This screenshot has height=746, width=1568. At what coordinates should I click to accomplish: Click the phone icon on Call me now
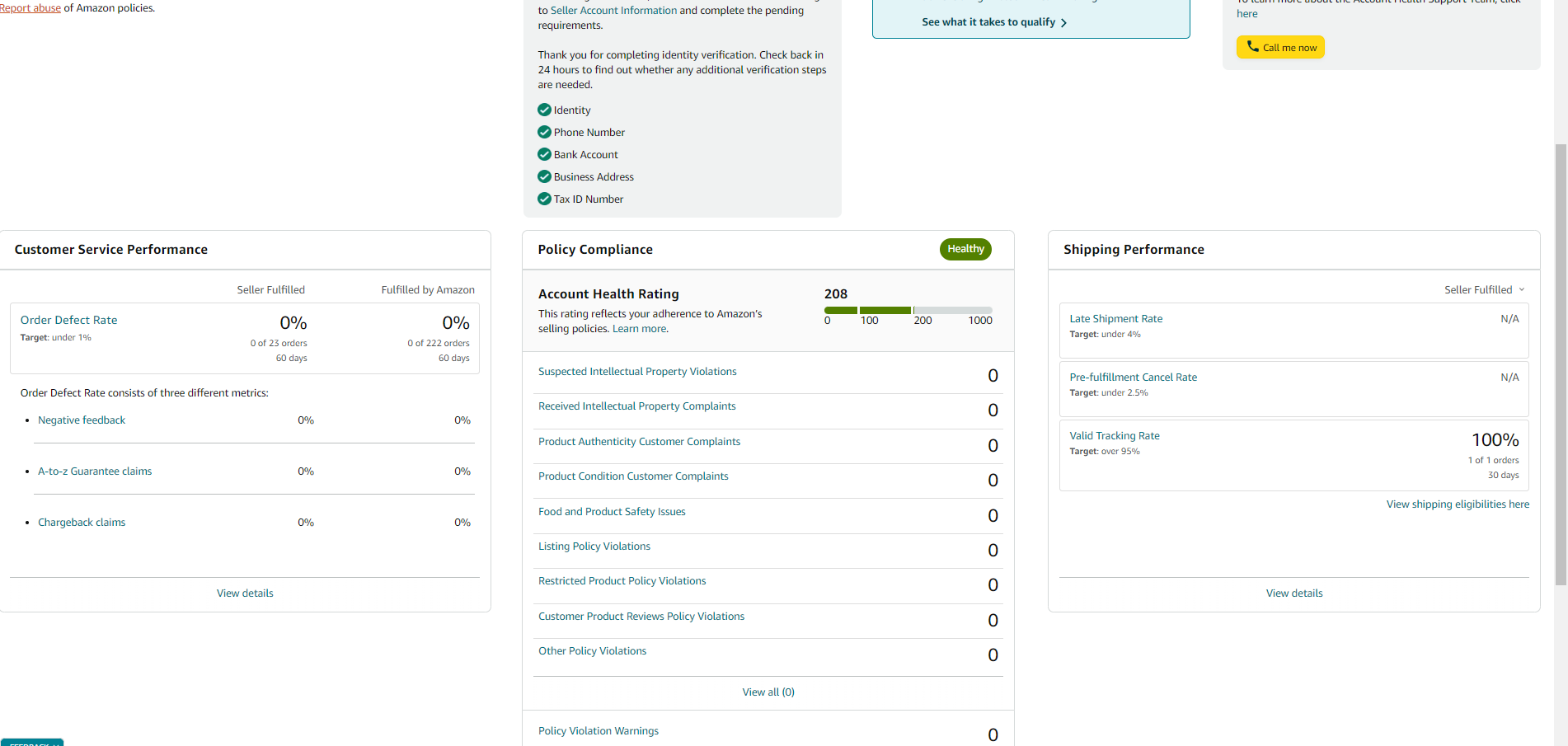pyautogui.click(x=1252, y=47)
